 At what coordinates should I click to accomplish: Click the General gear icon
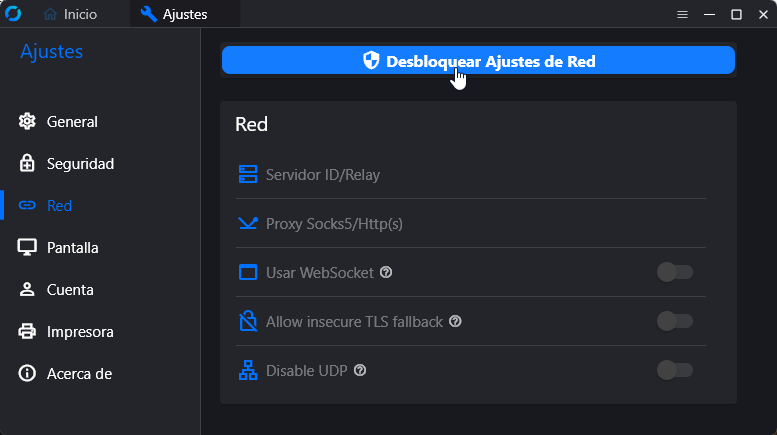pos(28,122)
